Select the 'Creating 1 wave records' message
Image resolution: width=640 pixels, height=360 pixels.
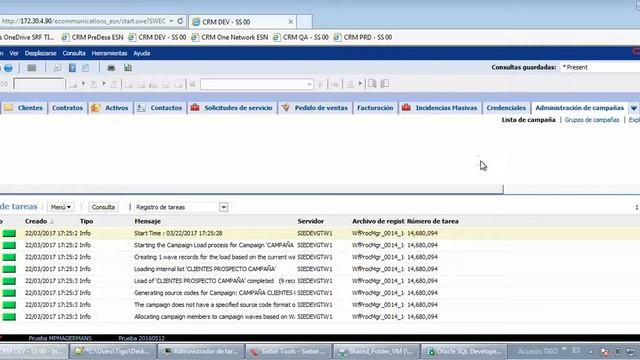coord(215,257)
